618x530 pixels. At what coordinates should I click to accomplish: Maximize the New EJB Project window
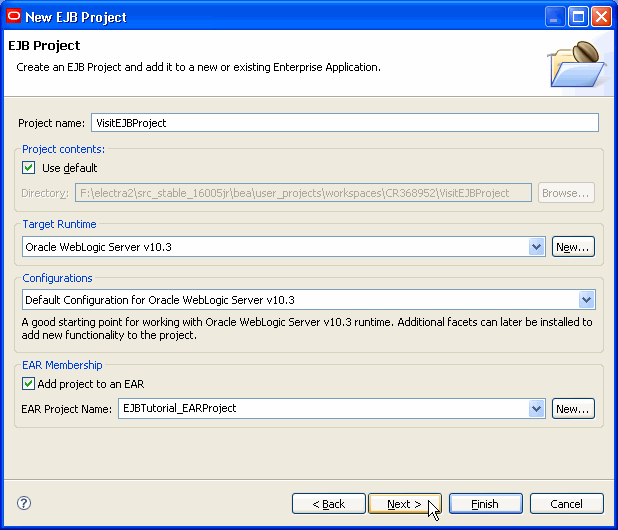click(578, 17)
